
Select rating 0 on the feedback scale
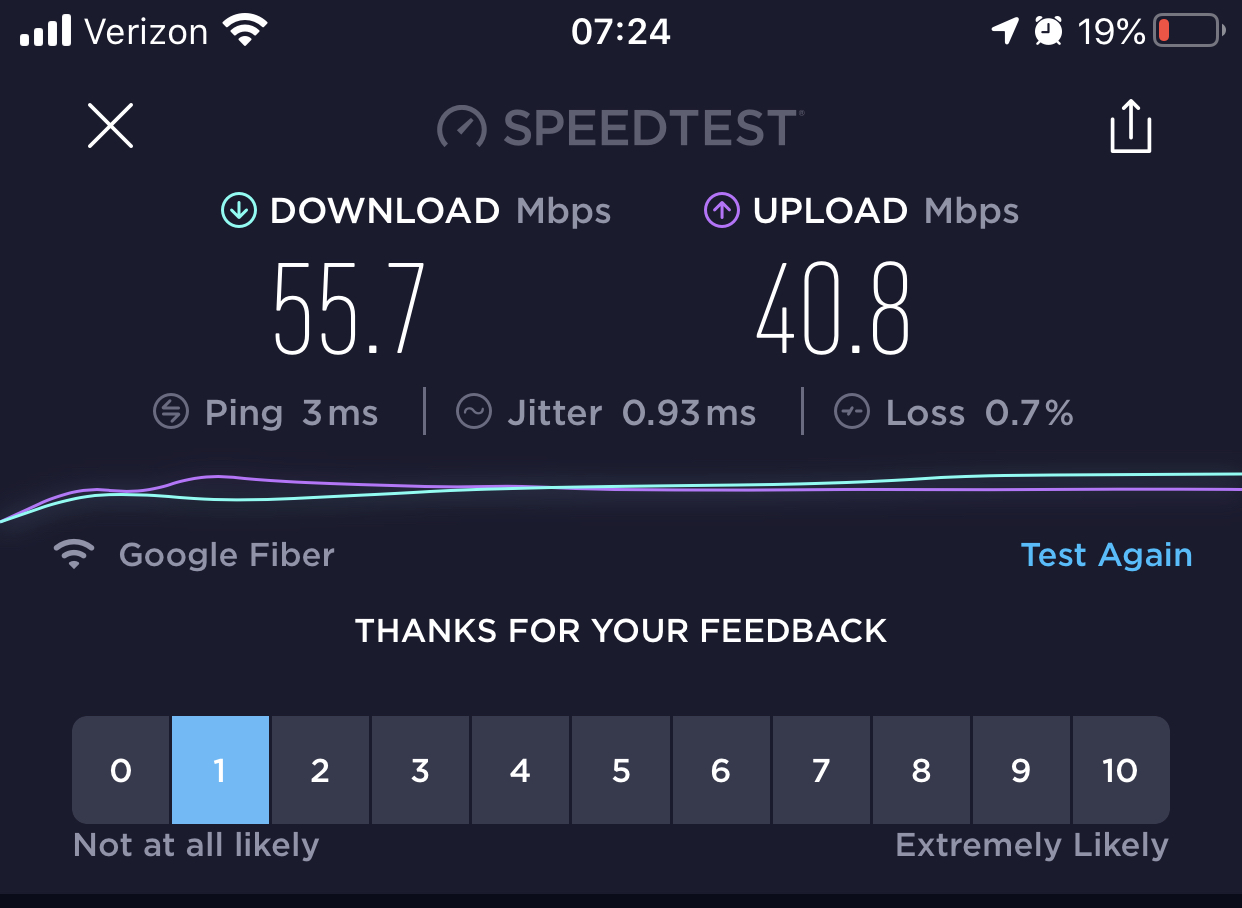click(120, 770)
